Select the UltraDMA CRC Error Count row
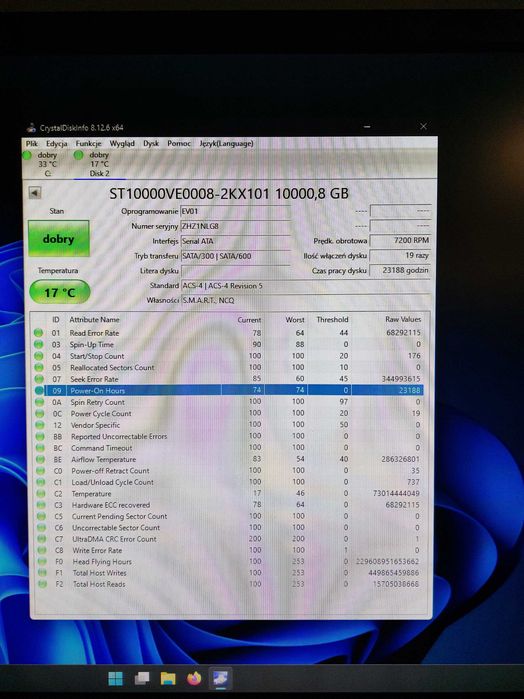 [227, 539]
